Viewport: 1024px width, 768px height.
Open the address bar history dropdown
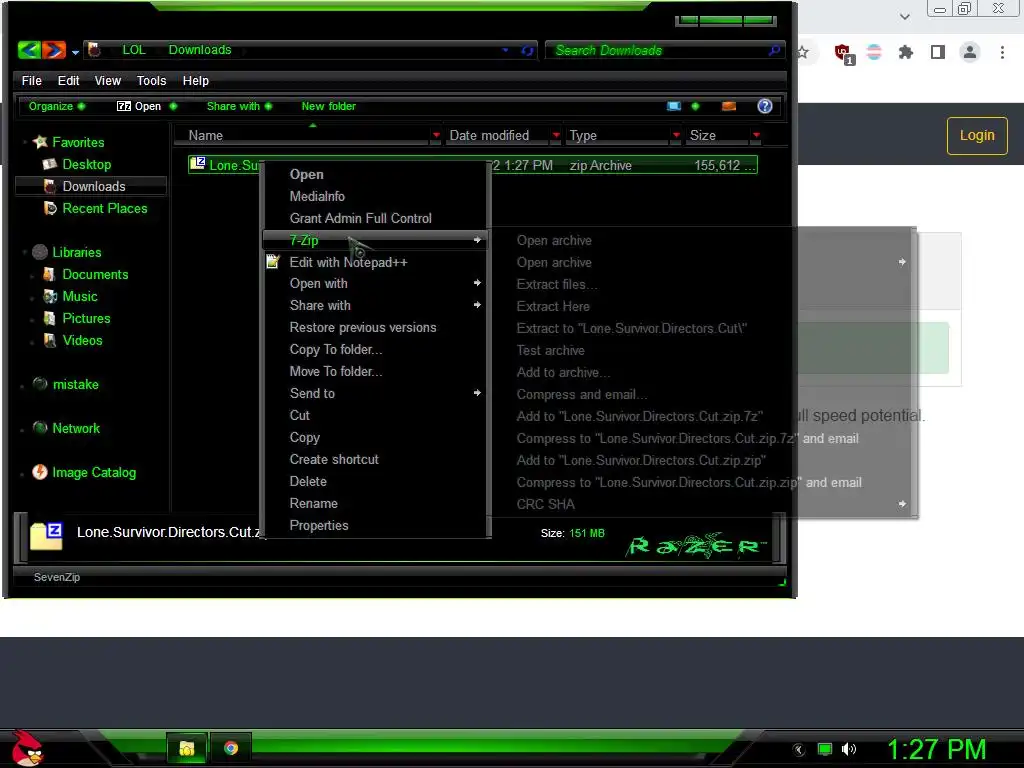[505, 50]
